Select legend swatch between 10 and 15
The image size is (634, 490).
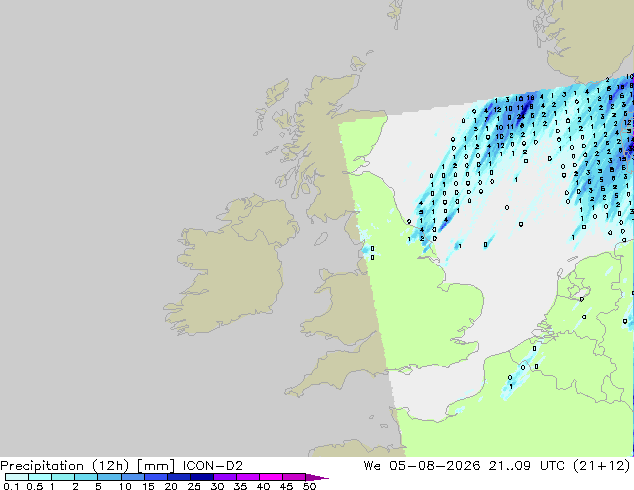(x=132, y=477)
